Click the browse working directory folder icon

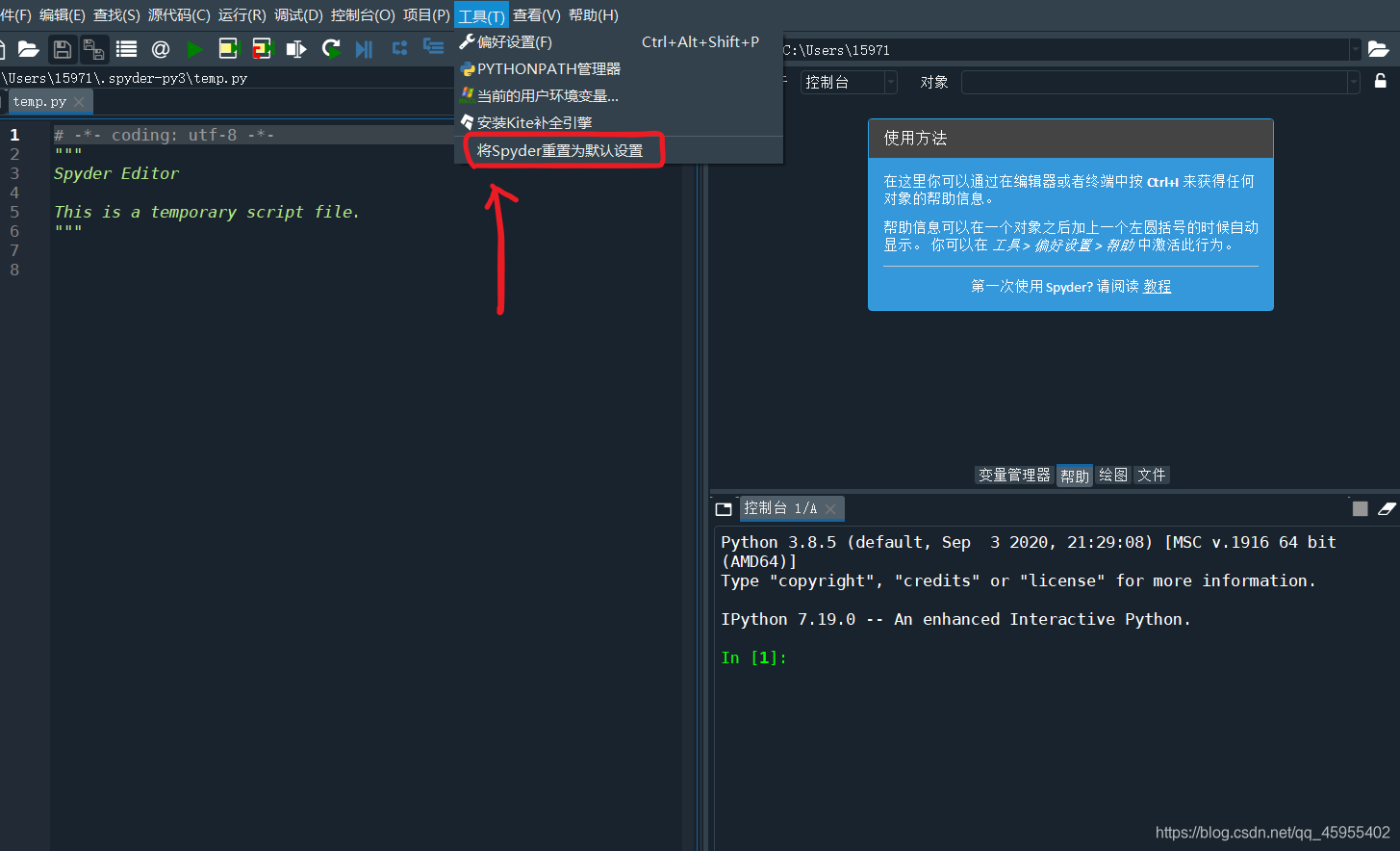(1380, 48)
